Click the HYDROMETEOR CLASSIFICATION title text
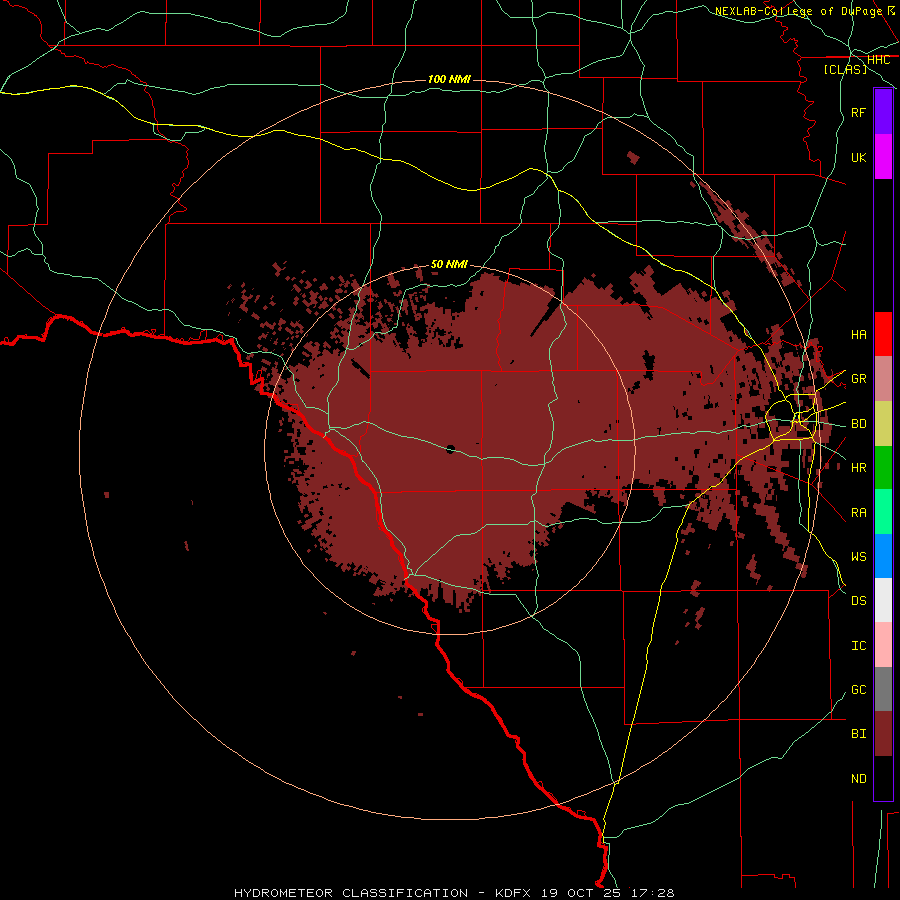The image size is (900, 900). (351, 893)
